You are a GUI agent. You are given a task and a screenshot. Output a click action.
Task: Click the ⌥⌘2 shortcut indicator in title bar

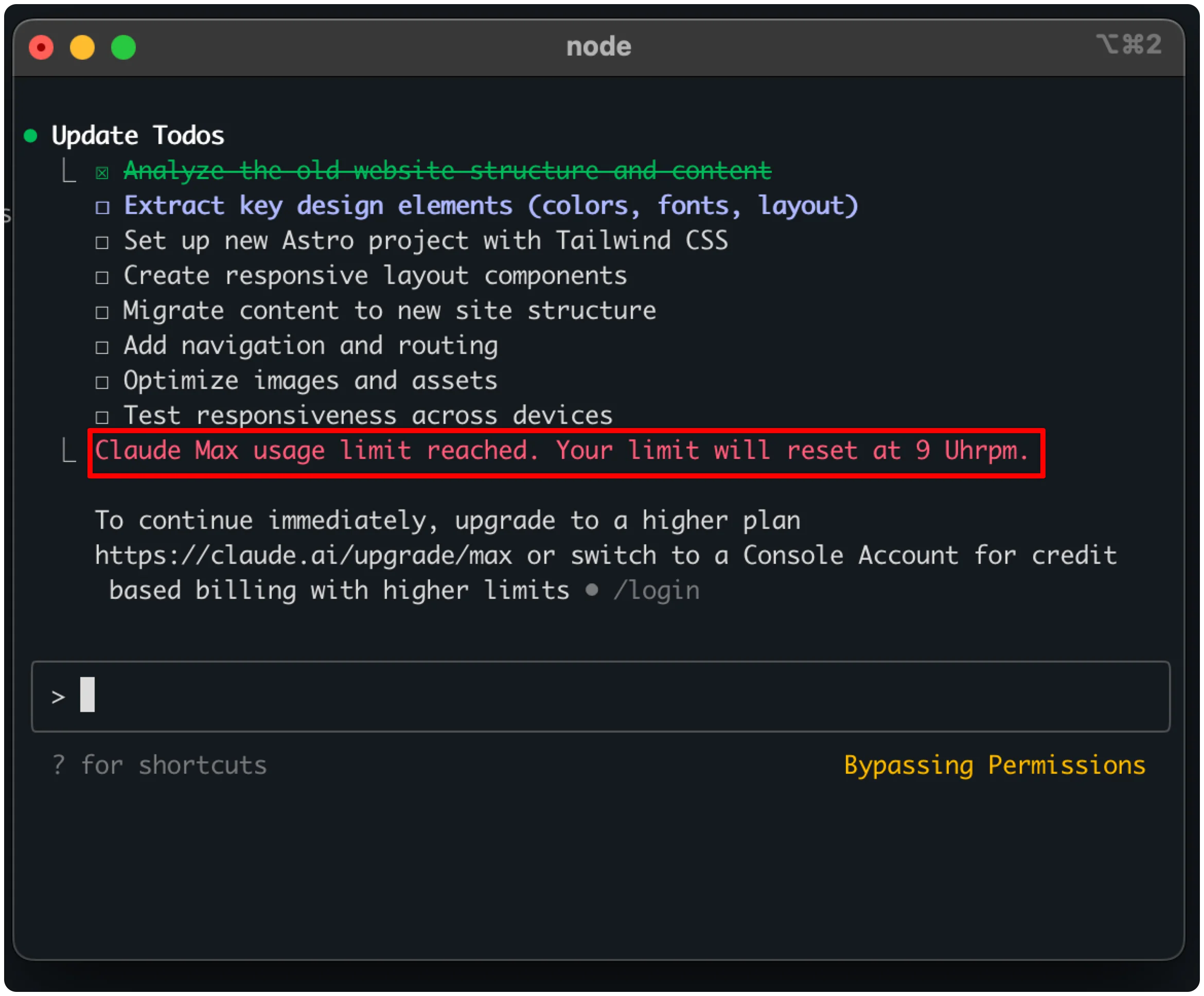pyautogui.click(x=1129, y=45)
